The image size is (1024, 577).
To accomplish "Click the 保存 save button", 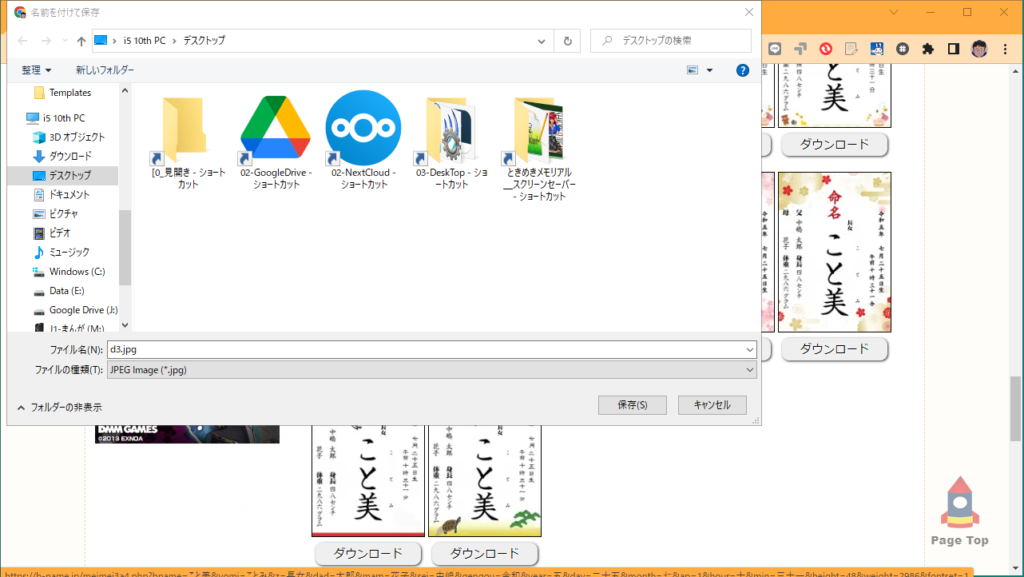I will [x=632, y=405].
